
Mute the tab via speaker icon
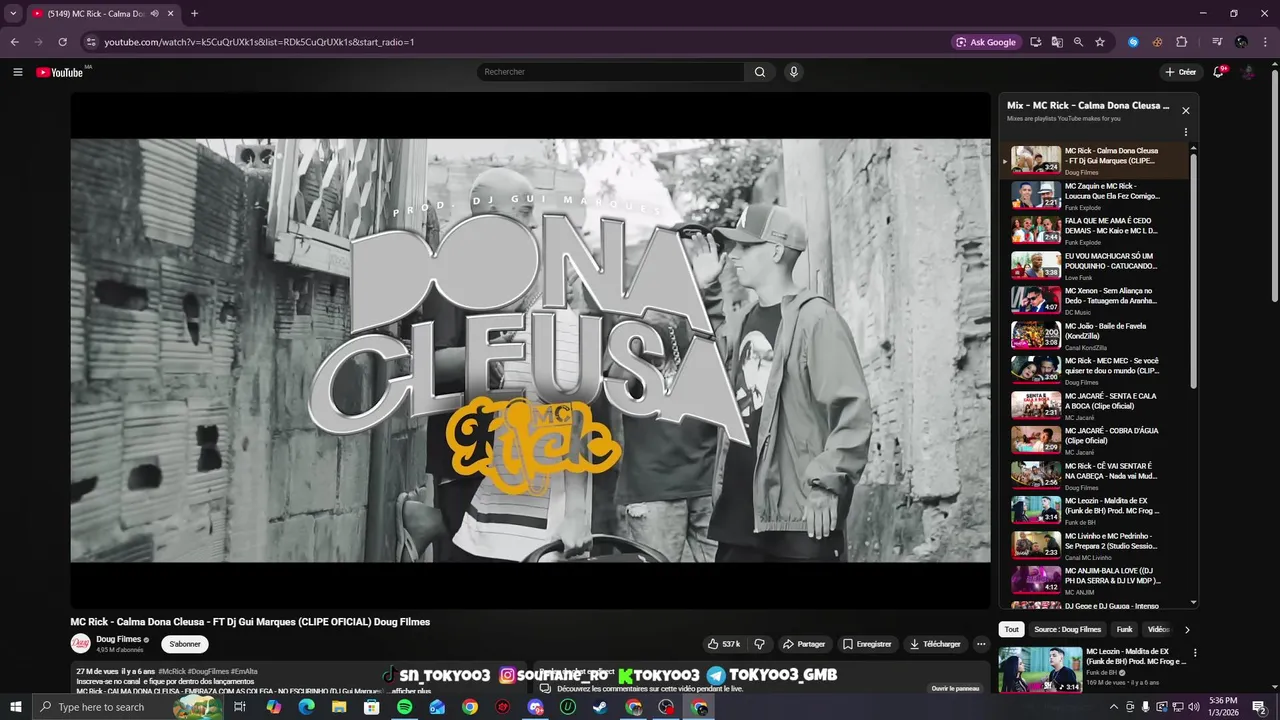coord(154,14)
